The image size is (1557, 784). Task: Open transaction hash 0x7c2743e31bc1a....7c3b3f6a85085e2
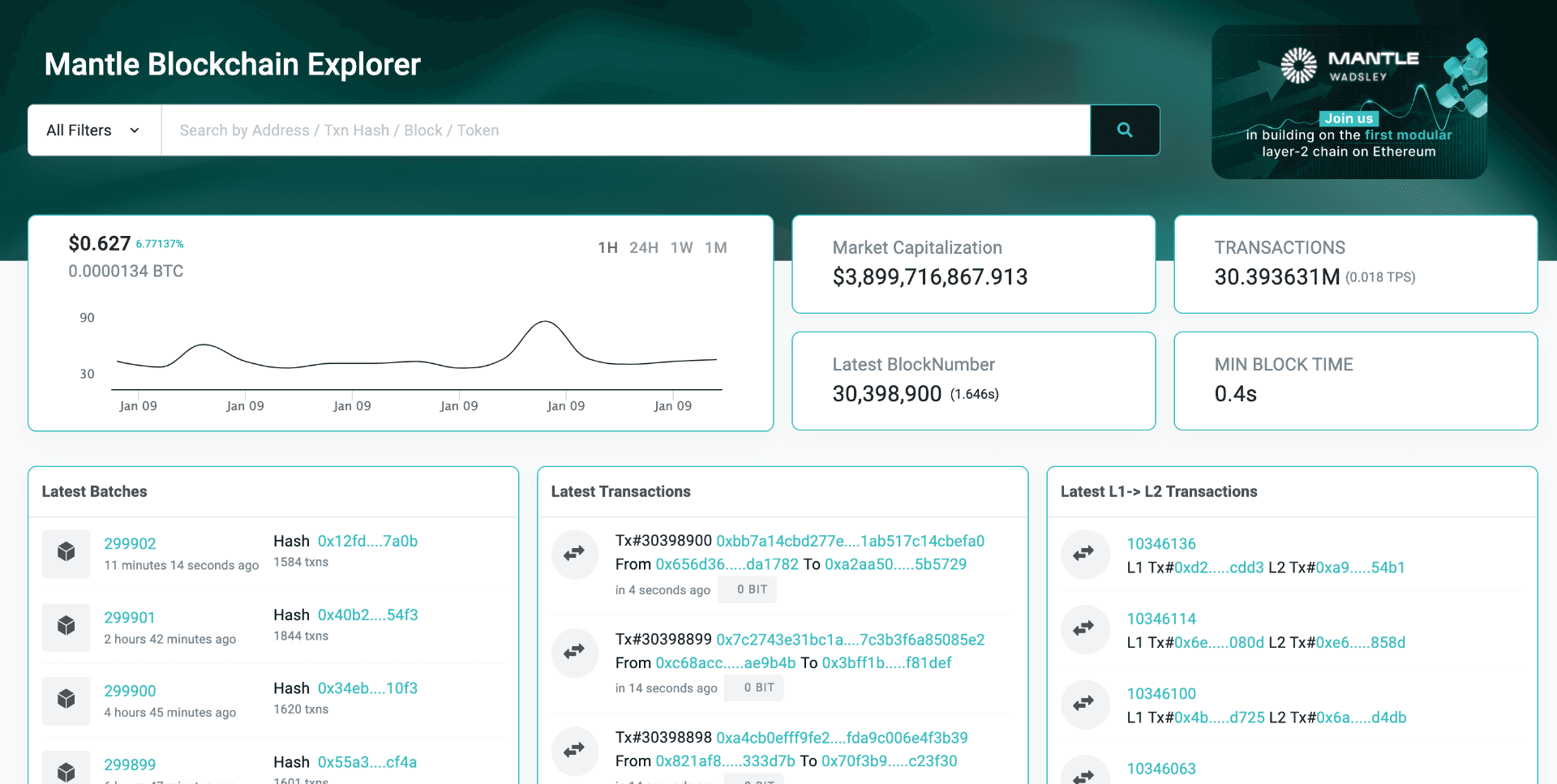click(x=850, y=640)
